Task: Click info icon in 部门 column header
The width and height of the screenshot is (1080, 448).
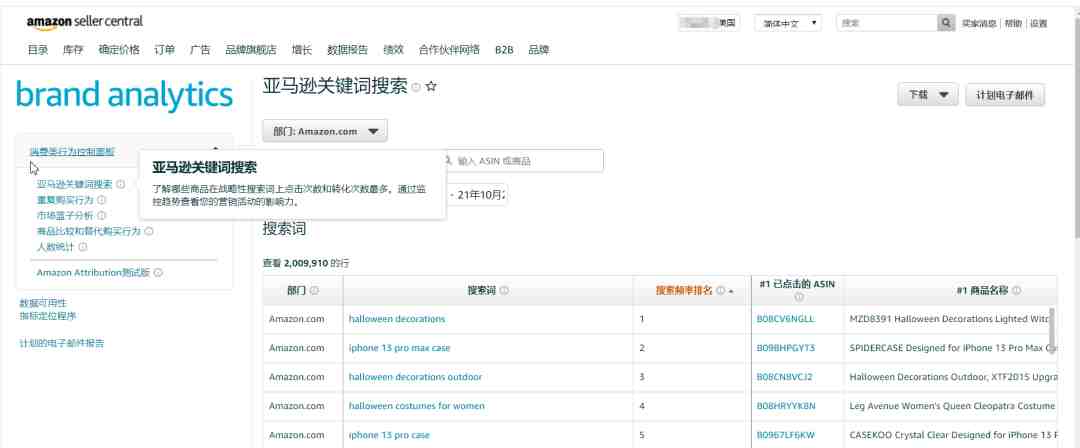Action: click(314, 291)
